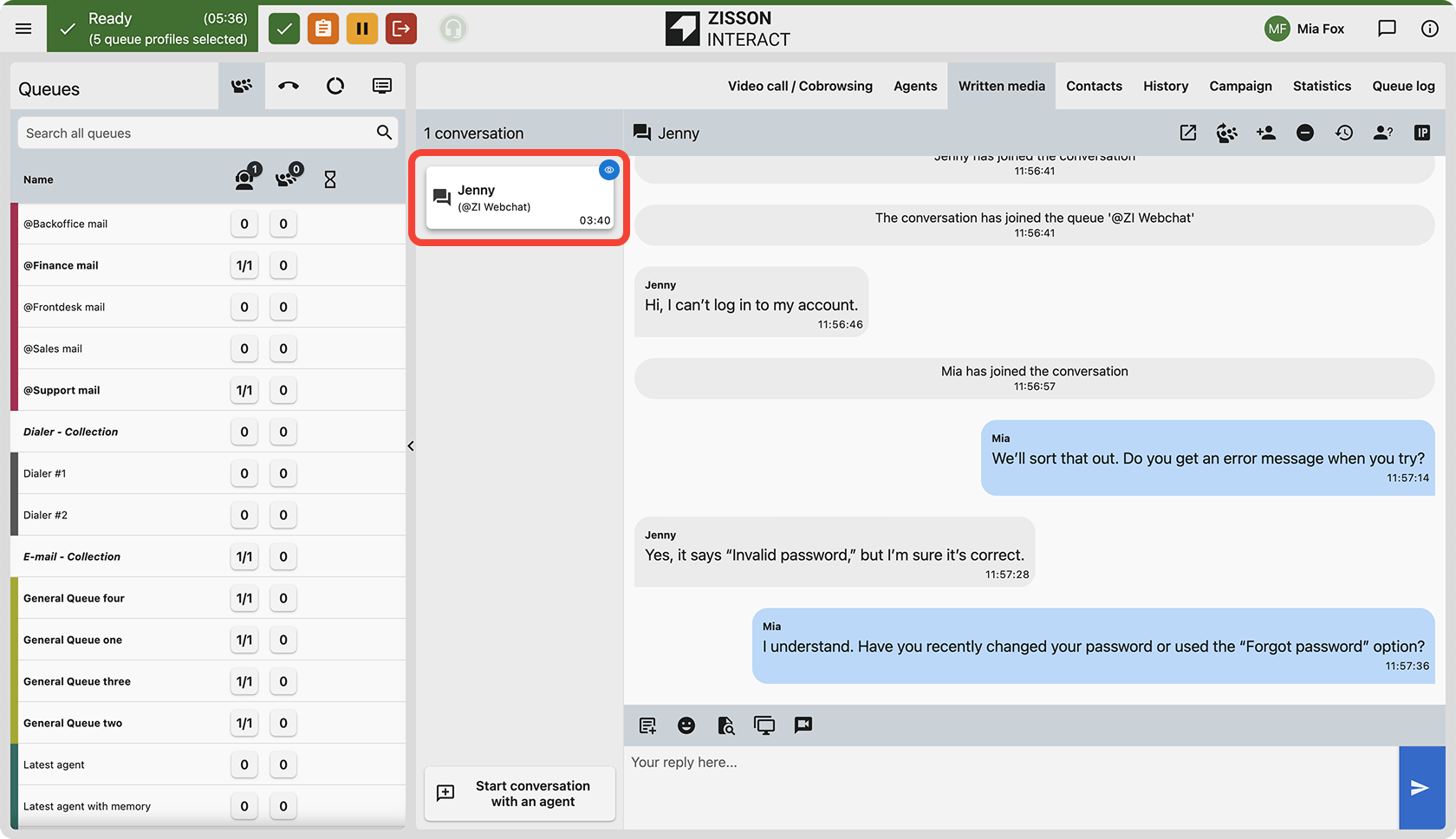The height and width of the screenshot is (839, 1456).
Task: Click the screen sharing monitor icon
Action: coord(764,725)
